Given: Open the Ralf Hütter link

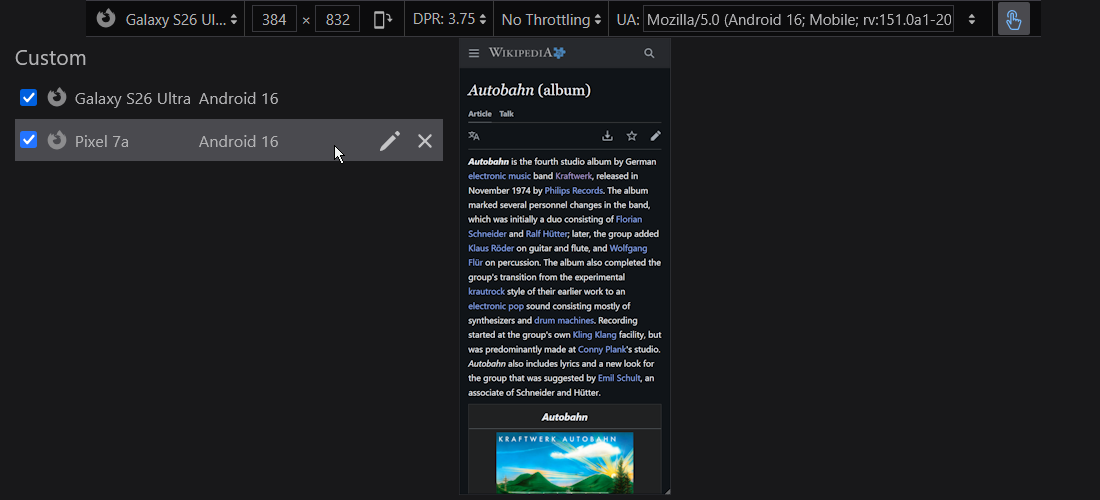Looking at the screenshot, I should tap(546, 234).
